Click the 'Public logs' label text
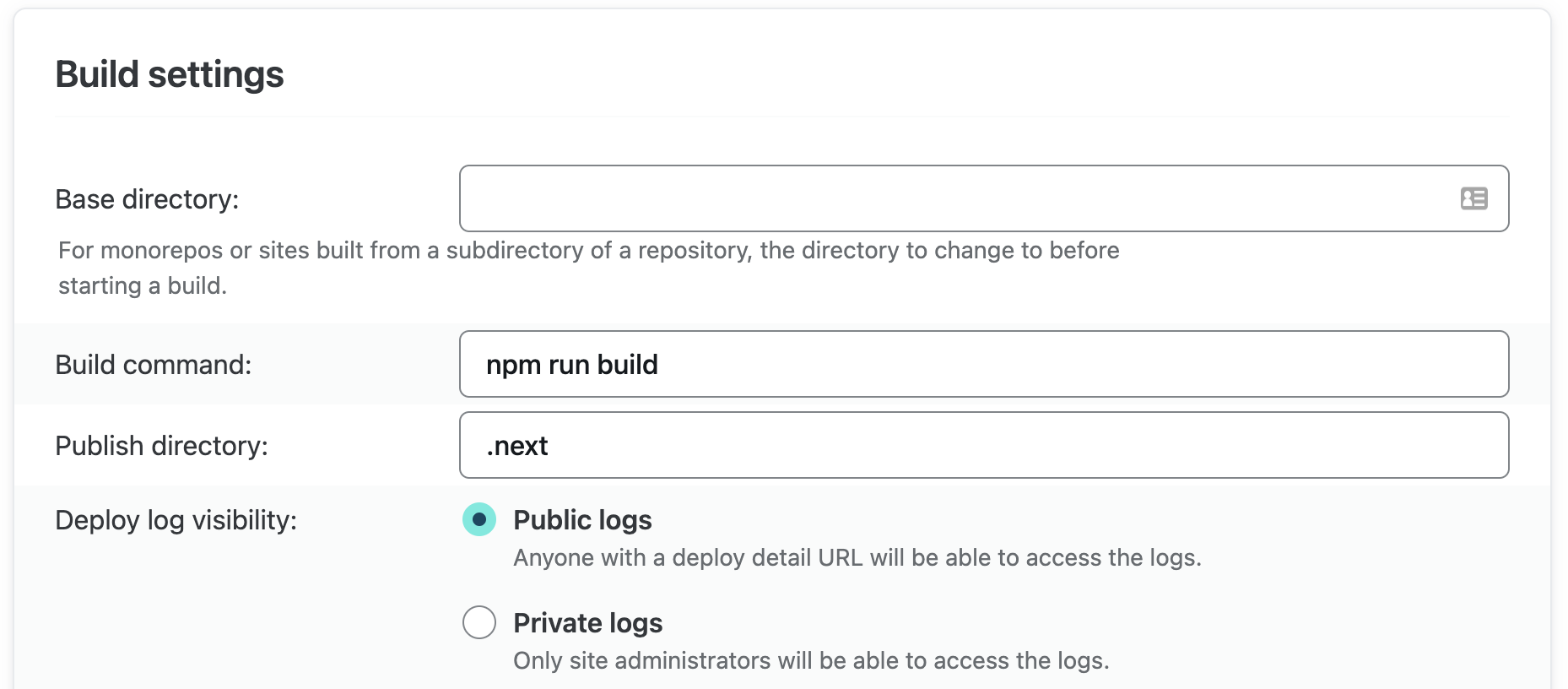This screenshot has width=1568, height=689. (583, 520)
